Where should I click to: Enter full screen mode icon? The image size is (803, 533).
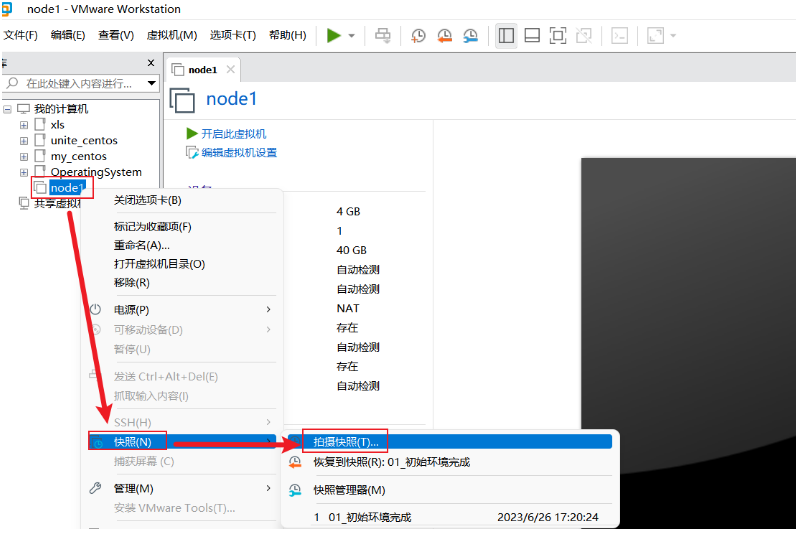click(x=558, y=35)
